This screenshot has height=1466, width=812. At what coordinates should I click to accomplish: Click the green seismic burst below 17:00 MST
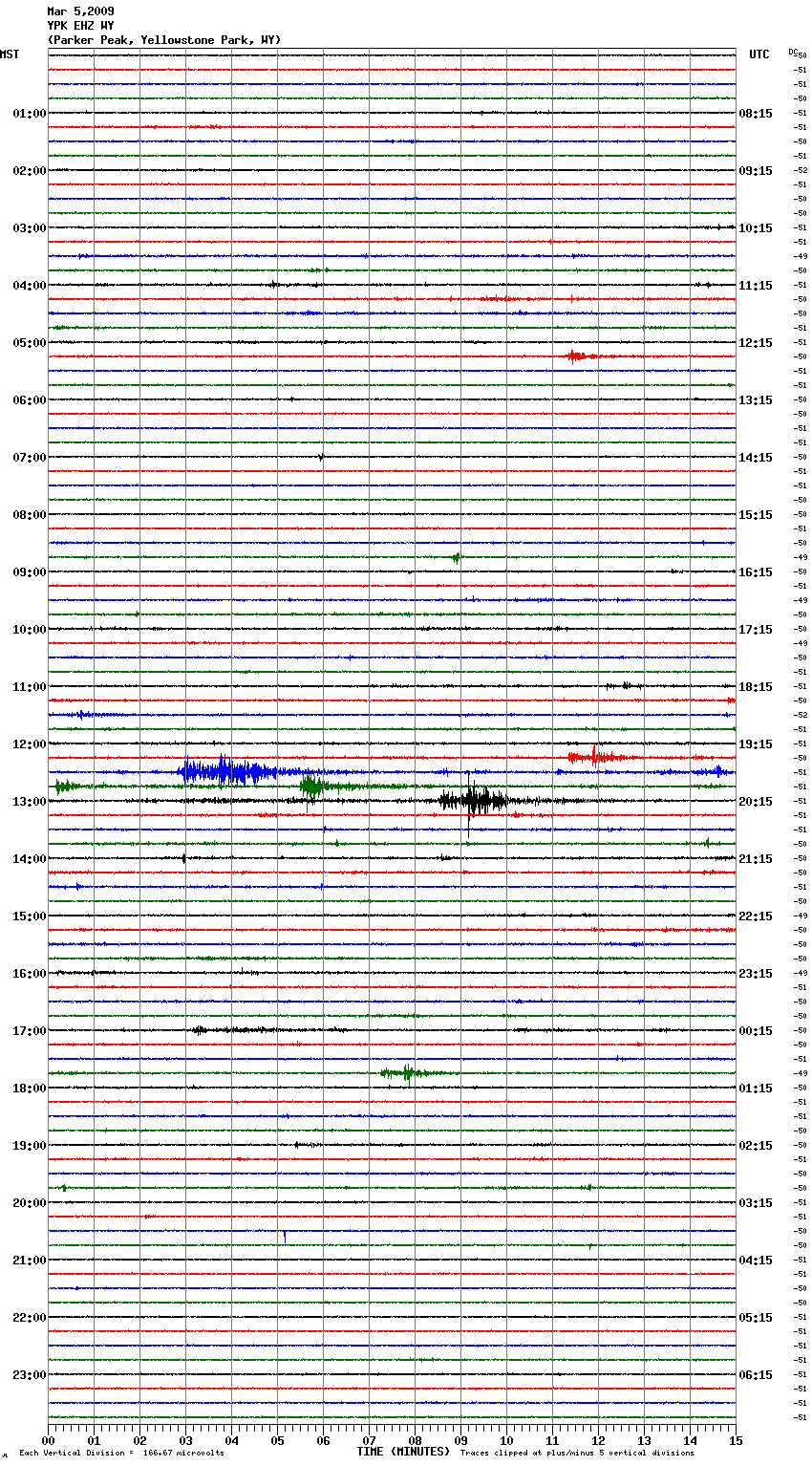tap(409, 1073)
